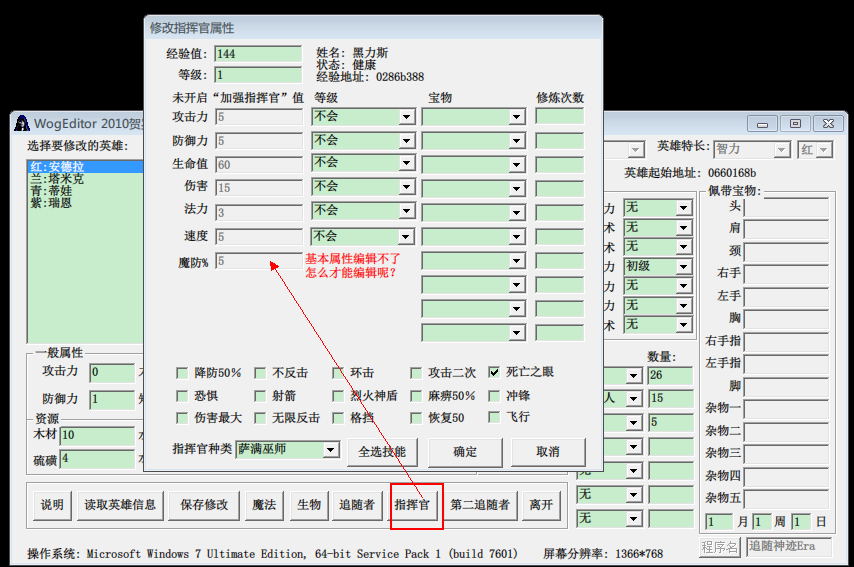854x567 pixels.
Task: Close the WogEditor main window
Action: (828, 124)
